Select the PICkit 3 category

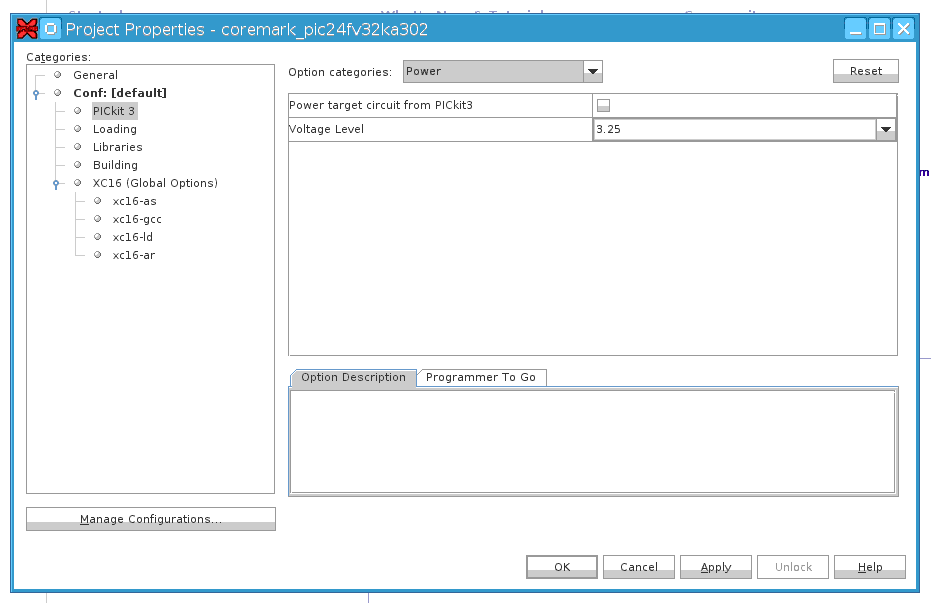point(113,111)
